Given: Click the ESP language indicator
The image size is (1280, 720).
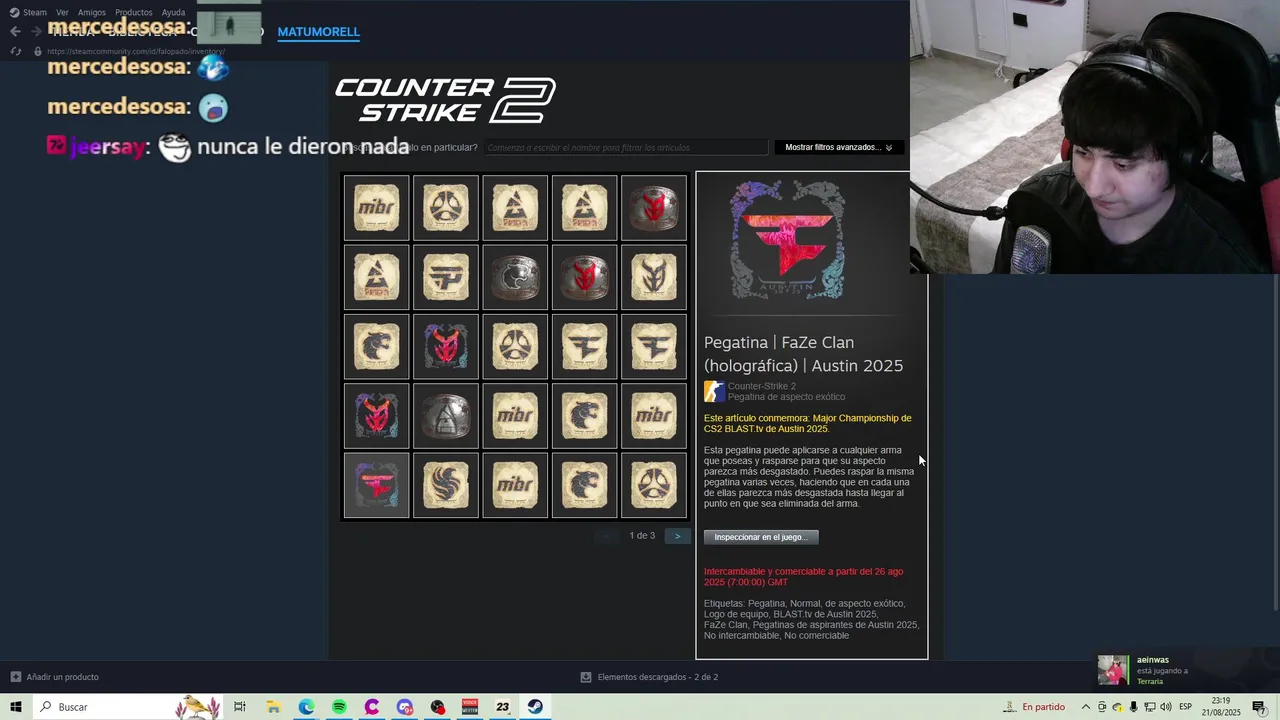Looking at the screenshot, I should 1185,707.
